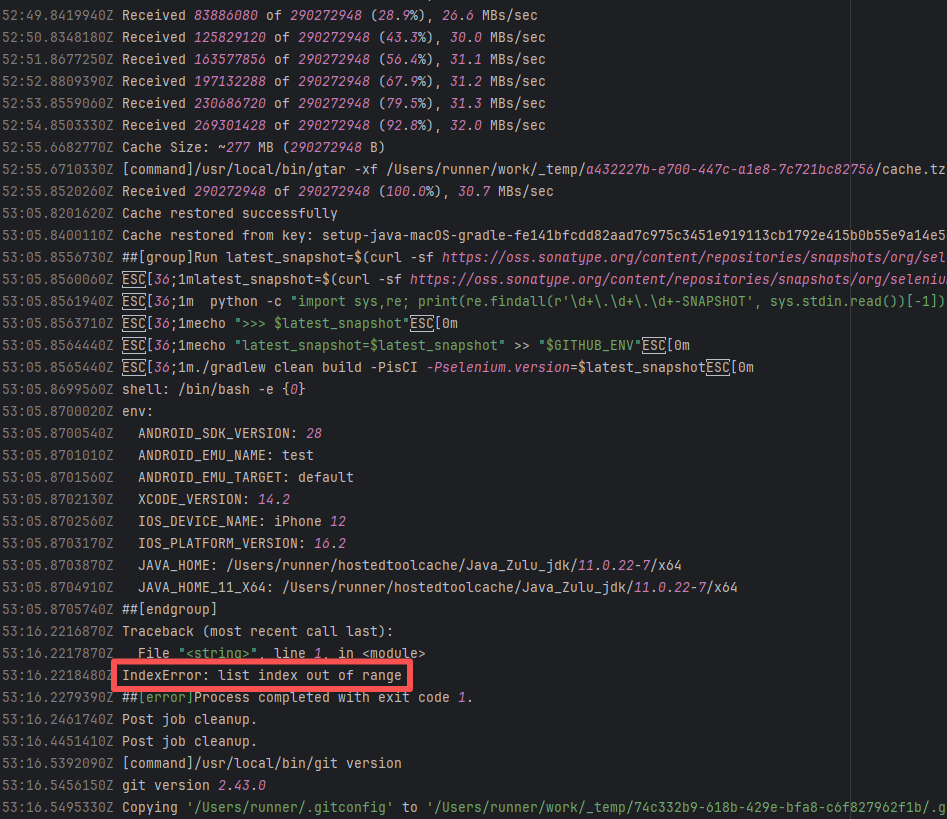Click "Traceback (most recent call last):" line
The image size is (947, 819).
[x=257, y=631]
